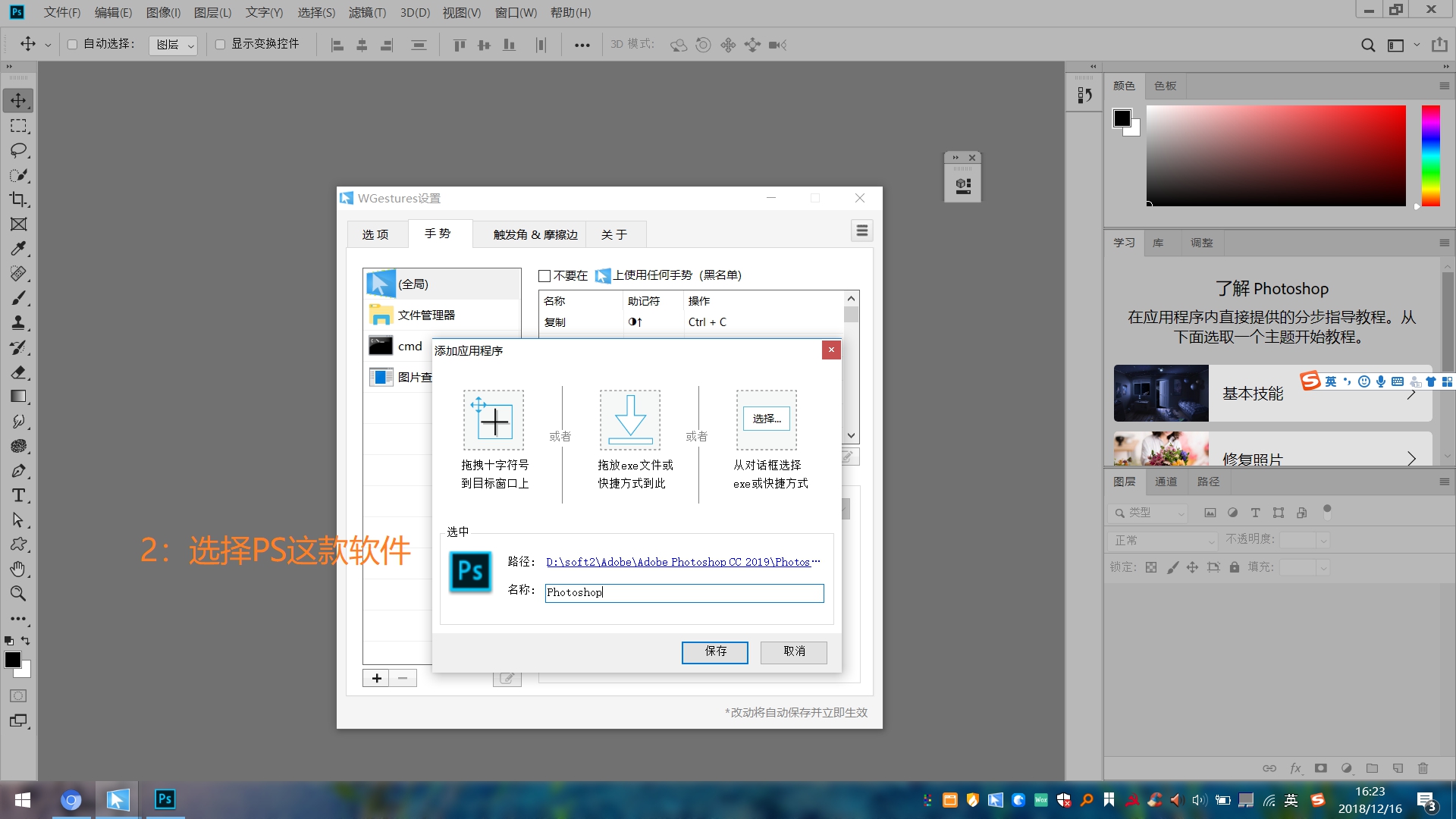Screen dimensions: 1456x819
Task: Open the 类型 layer filter dropdown
Action: point(1147,513)
